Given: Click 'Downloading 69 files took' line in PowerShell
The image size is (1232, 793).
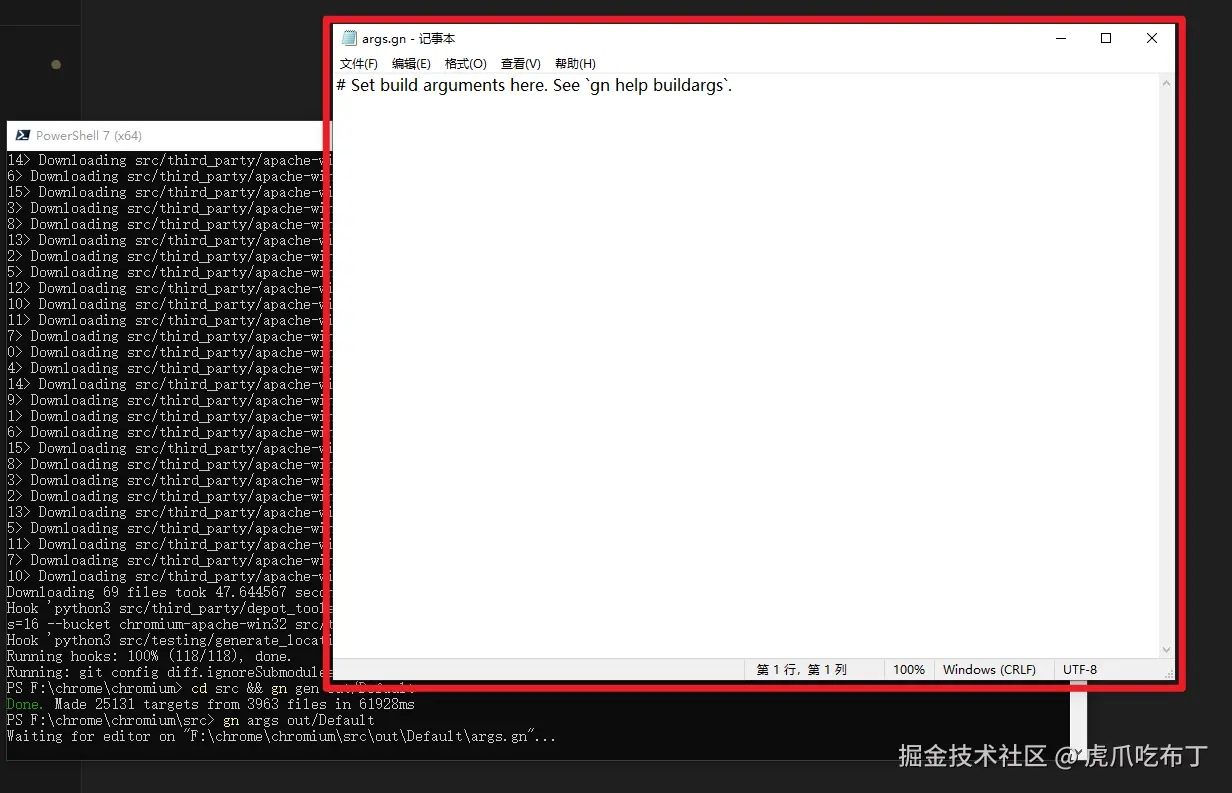Looking at the screenshot, I should click(x=168, y=592).
